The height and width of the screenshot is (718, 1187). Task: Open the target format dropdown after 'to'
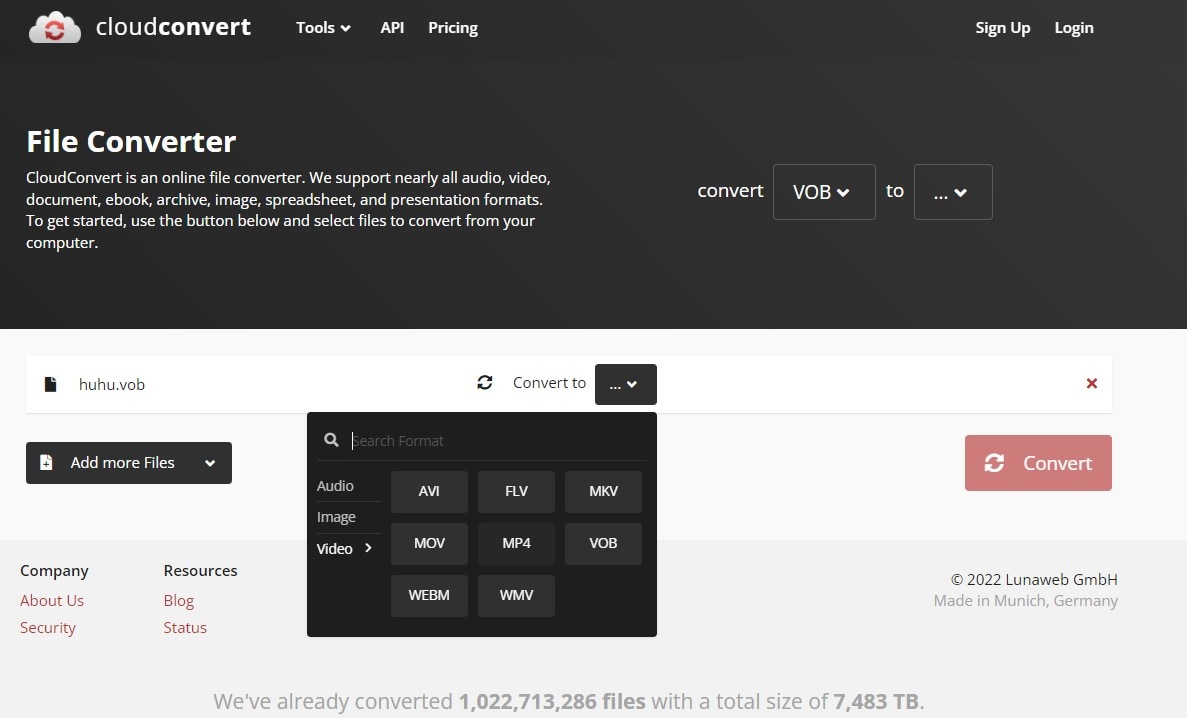[x=952, y=192]
